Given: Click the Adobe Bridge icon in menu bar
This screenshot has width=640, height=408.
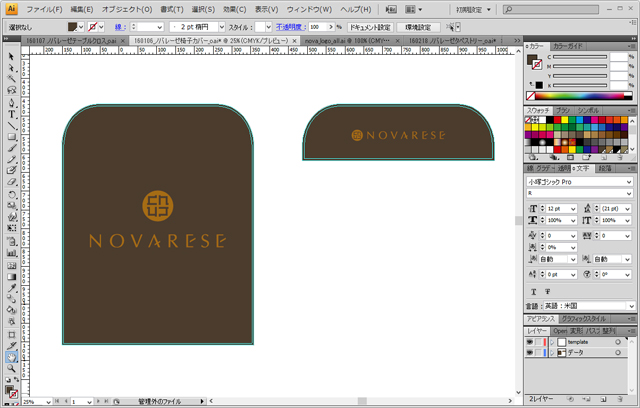Looking at the screenshot, I should coord(391,9).
